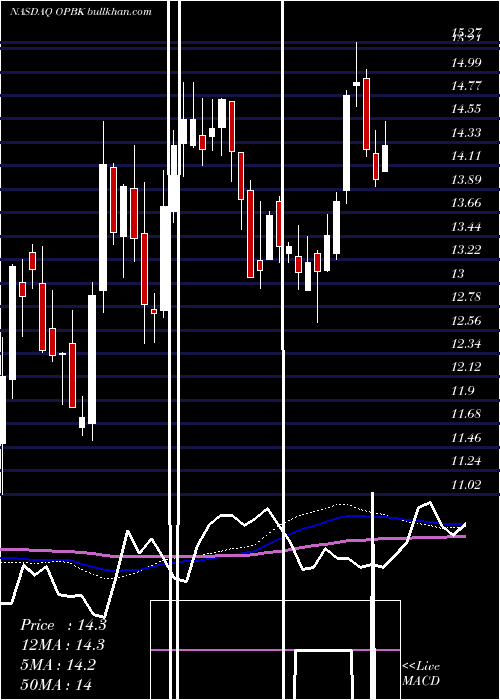The image size is (500, 700).
Task: Click the 12.56 price axis label
Action: (466, 321)
